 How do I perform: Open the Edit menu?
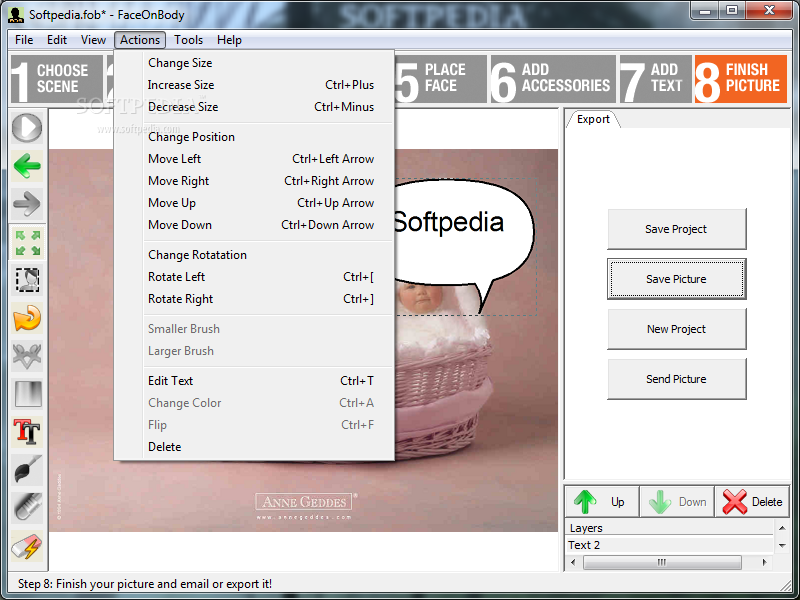coord(57,40)
